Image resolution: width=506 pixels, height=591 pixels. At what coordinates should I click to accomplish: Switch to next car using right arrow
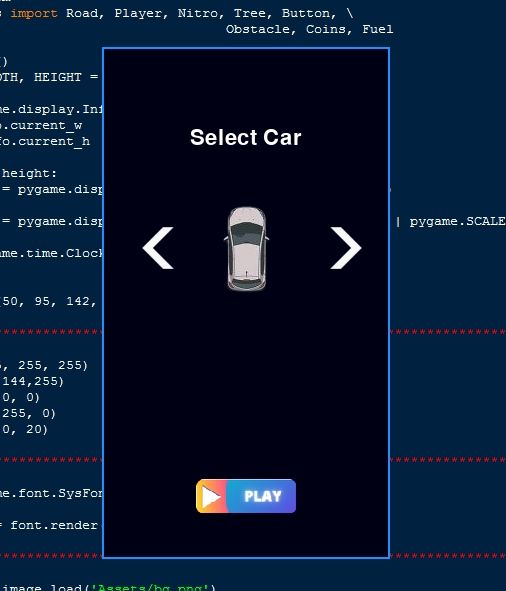click(346, 248)
